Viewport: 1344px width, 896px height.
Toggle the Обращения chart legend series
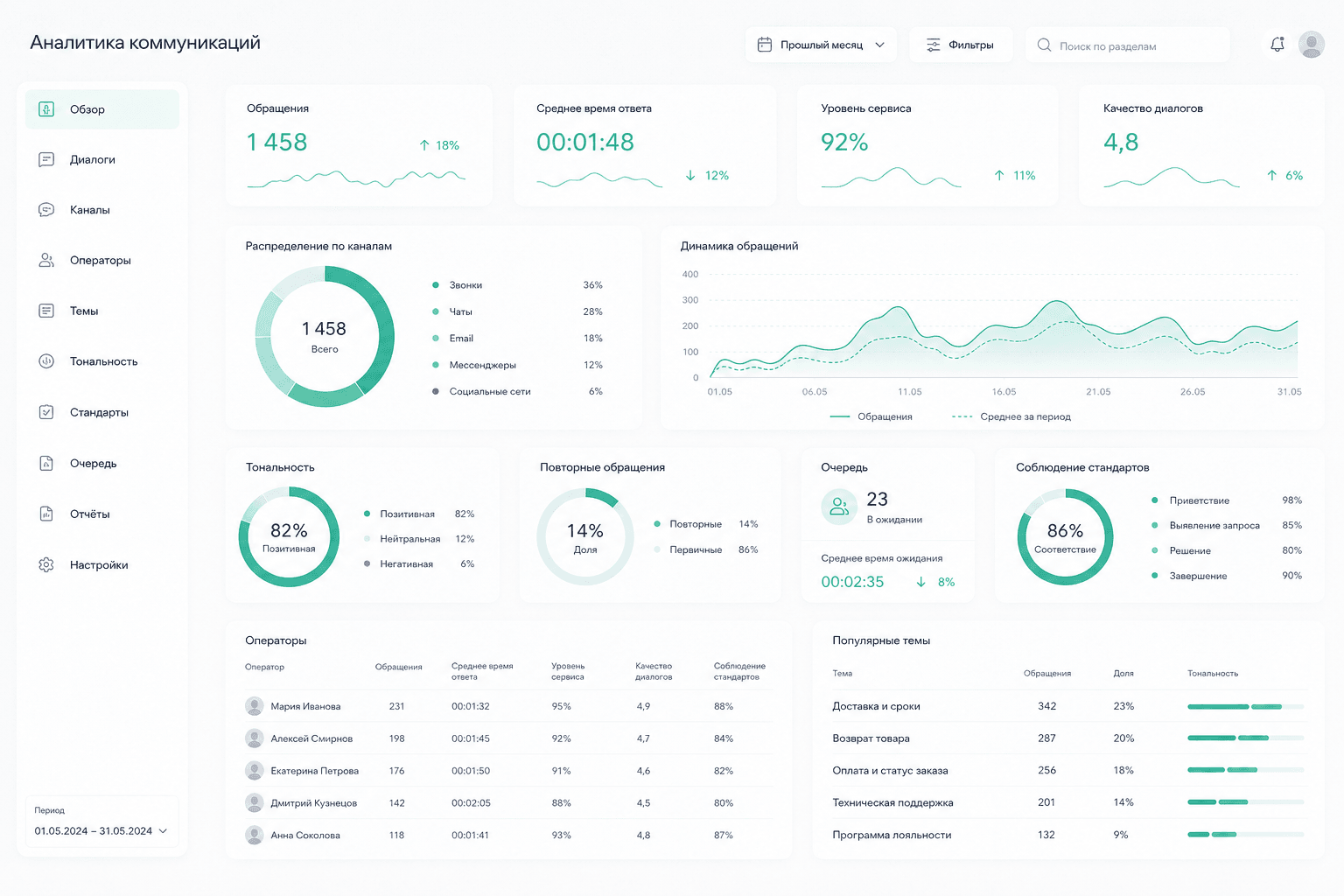[x=871, y=416]
